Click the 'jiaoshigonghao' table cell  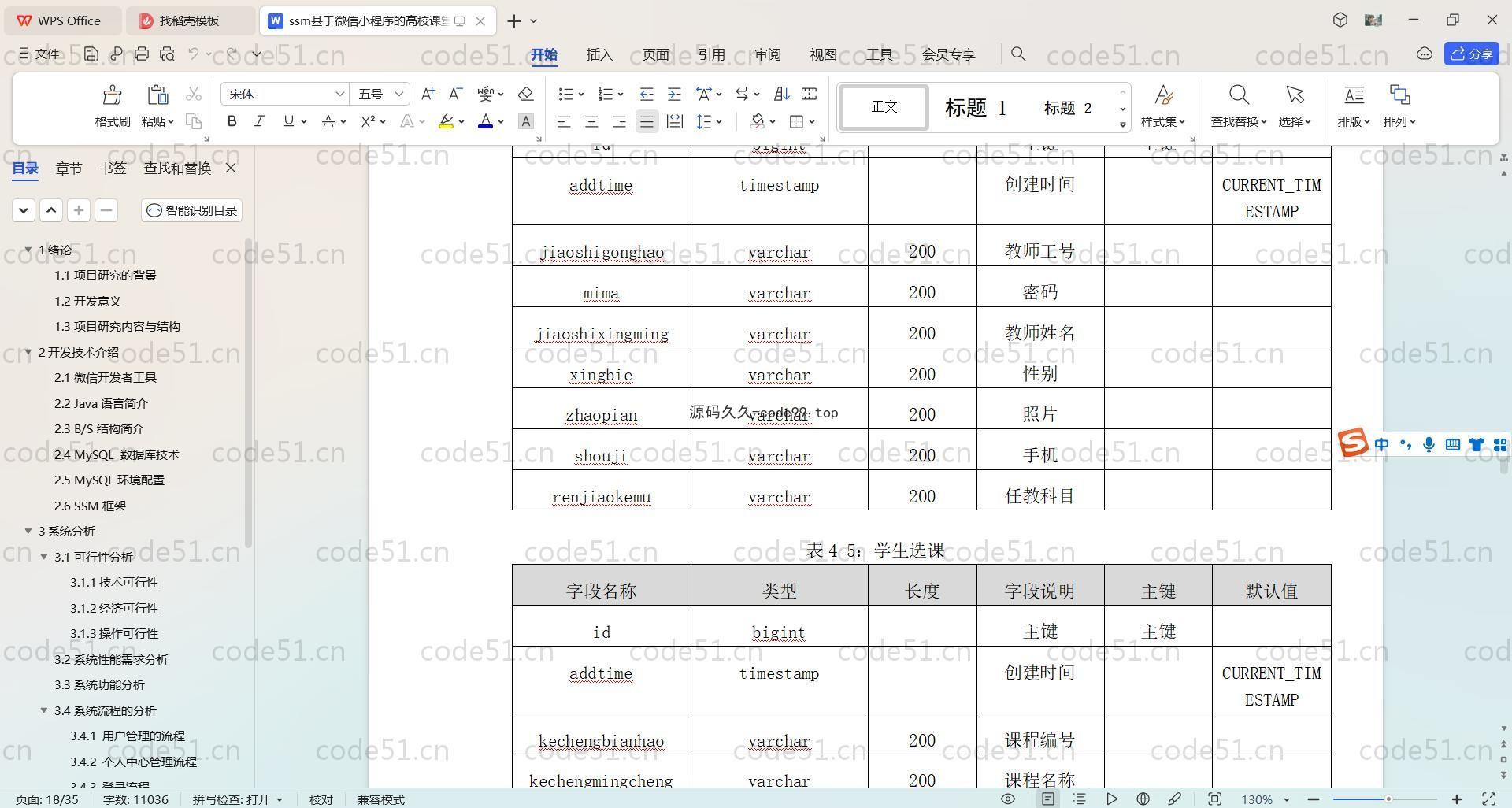(x=601, y=246)
